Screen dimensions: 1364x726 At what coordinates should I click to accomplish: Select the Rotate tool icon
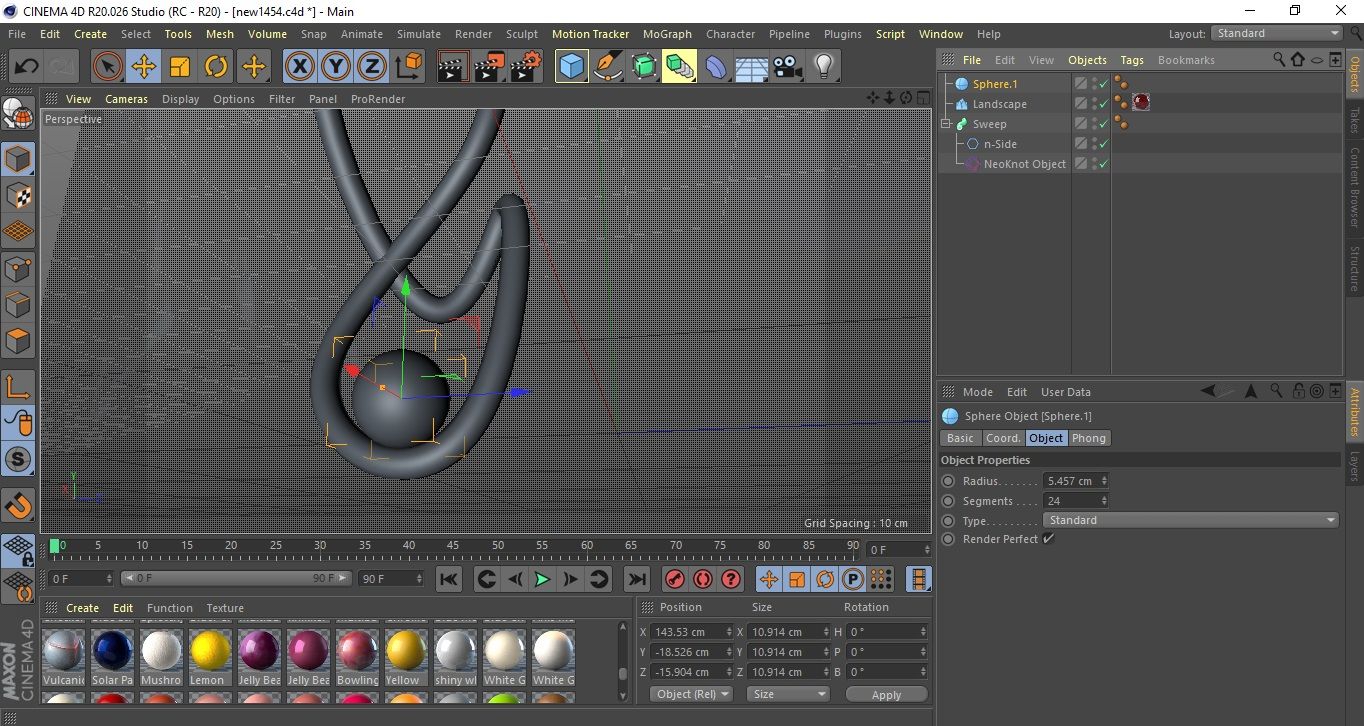216,67
